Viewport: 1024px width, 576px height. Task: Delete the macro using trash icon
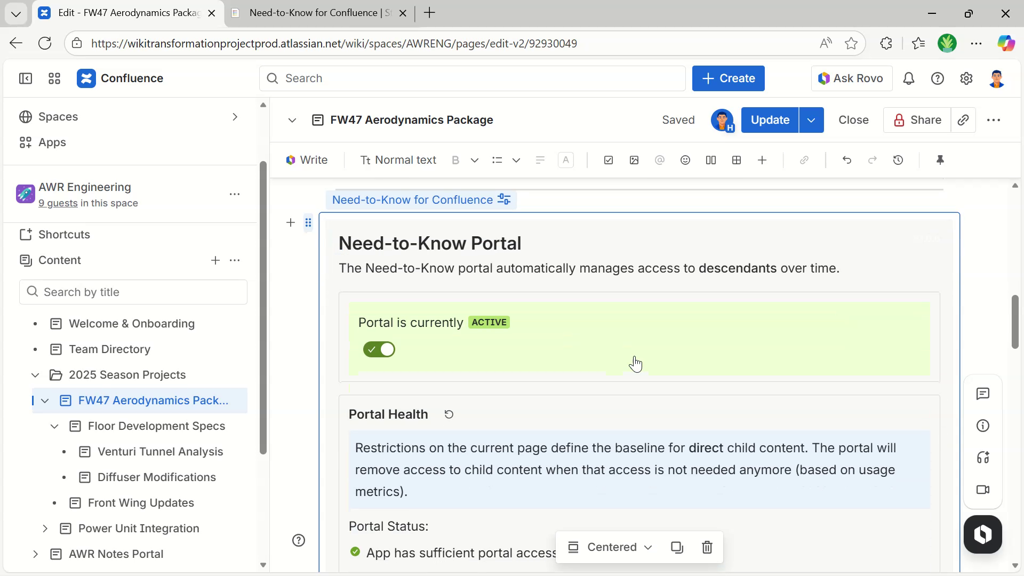point(707,547)
